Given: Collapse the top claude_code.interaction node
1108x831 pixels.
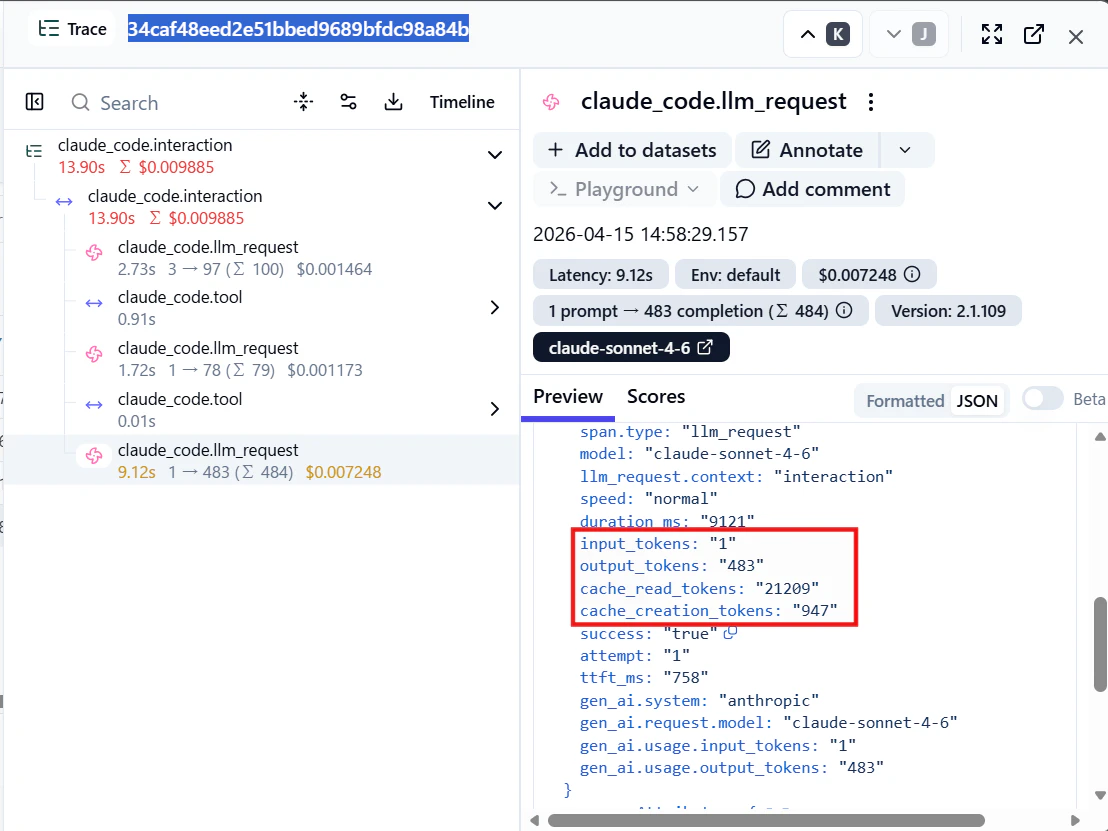Looking at the screenshot, I should (495, 155).
